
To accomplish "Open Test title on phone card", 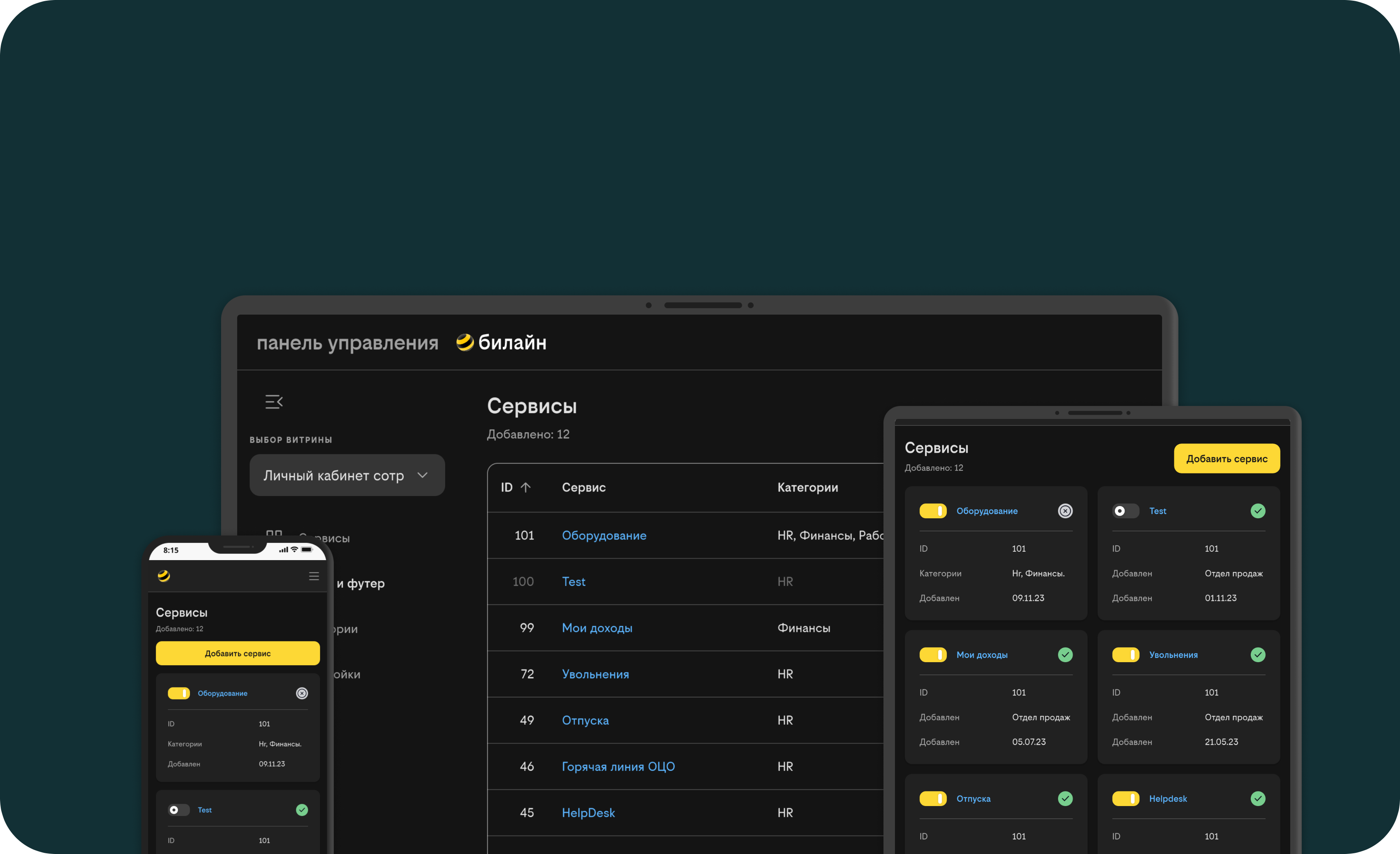I will pos(205,810).
